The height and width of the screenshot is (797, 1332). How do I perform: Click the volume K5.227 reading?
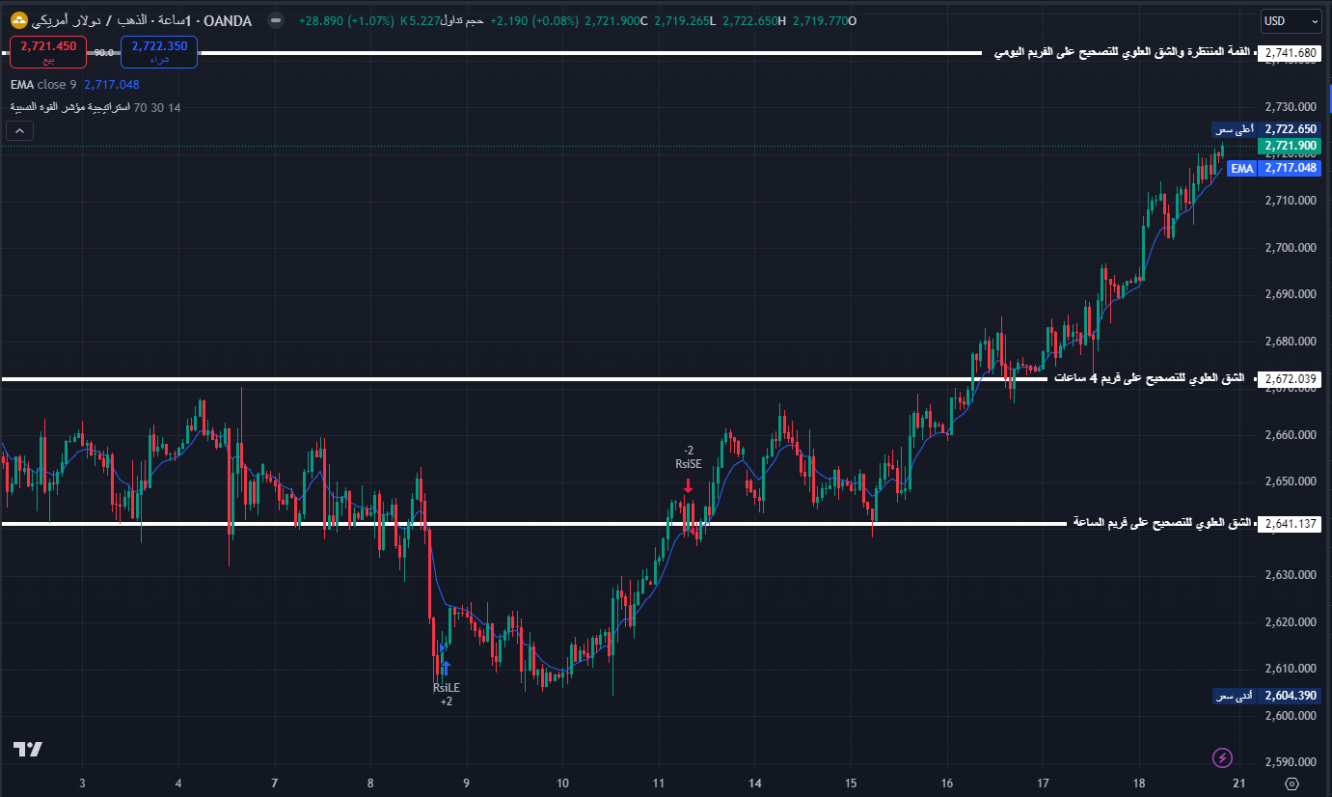point(420,20)
